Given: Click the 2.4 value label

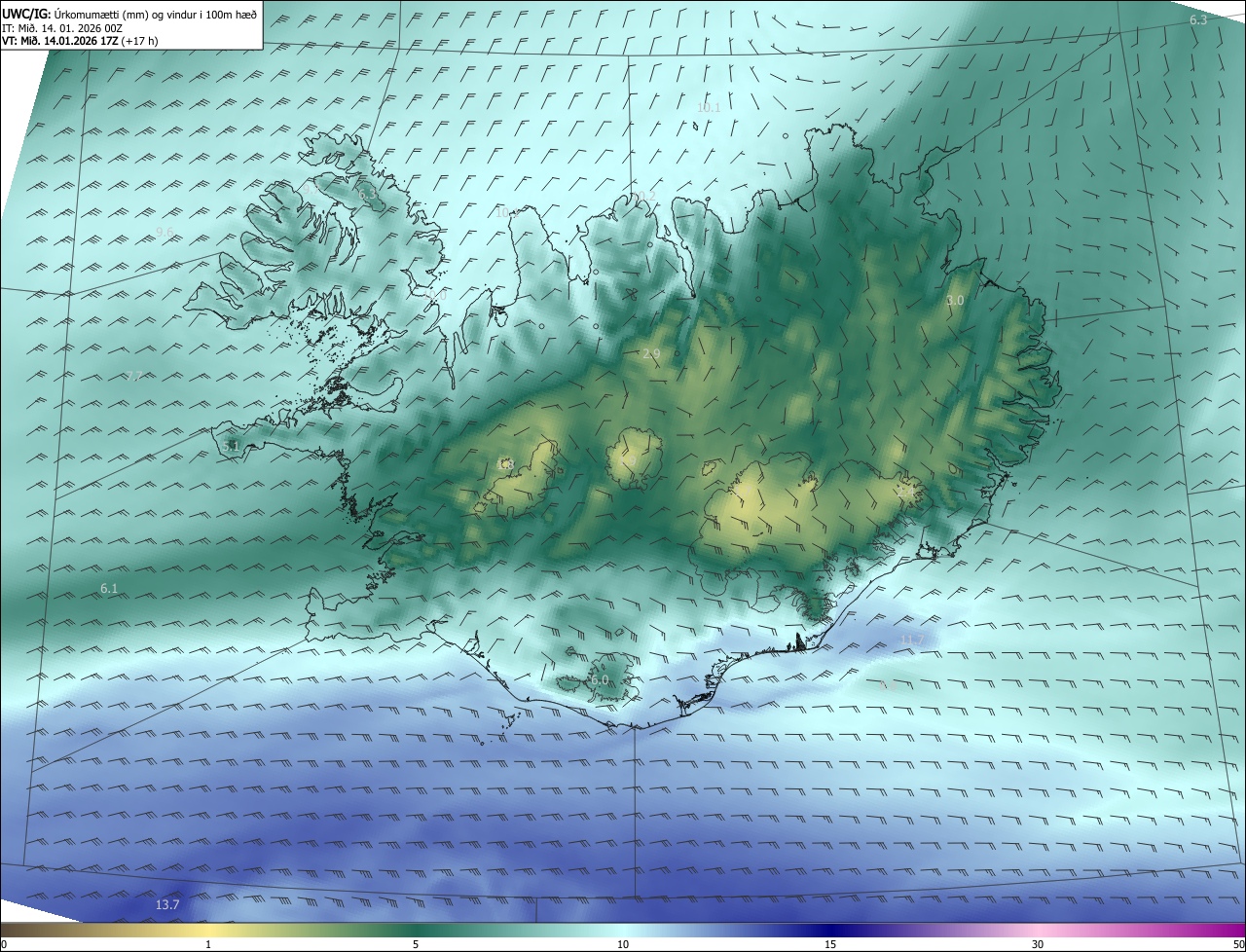Looking at the screenshot, I should point(905,493).
